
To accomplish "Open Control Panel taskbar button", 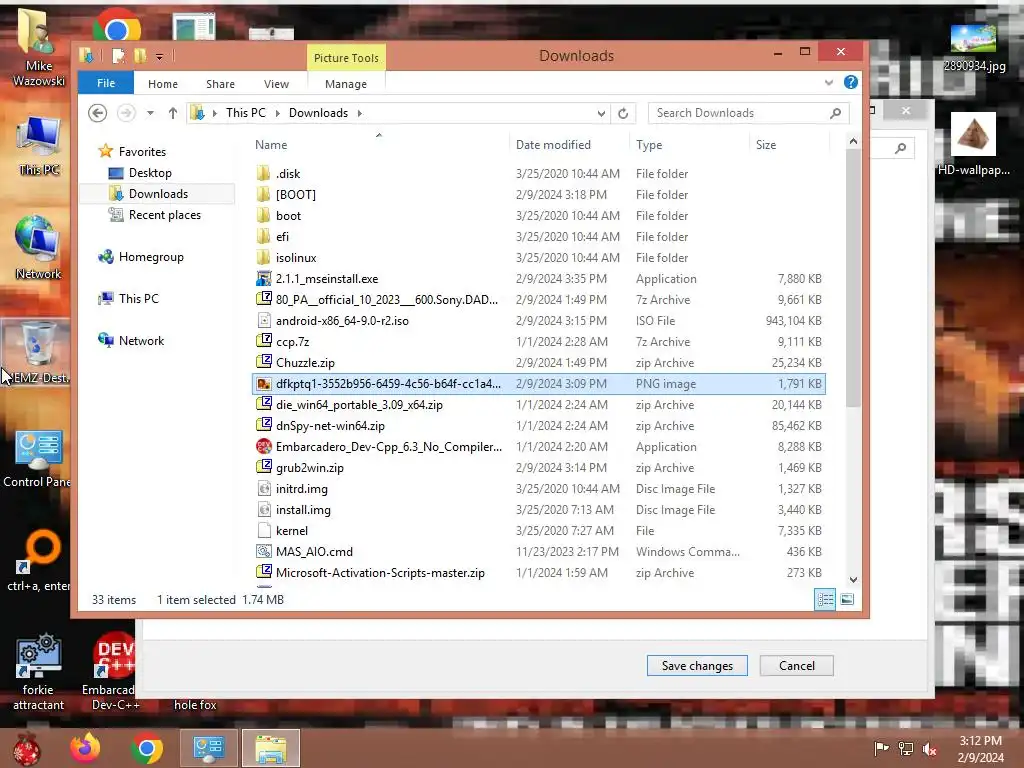I will [208, 748].
